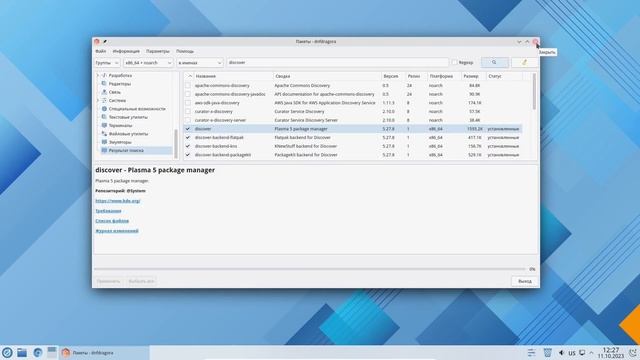640x360 pixels.
Task: Expand the Разработка tree node
Action: (x=98, y=76)
